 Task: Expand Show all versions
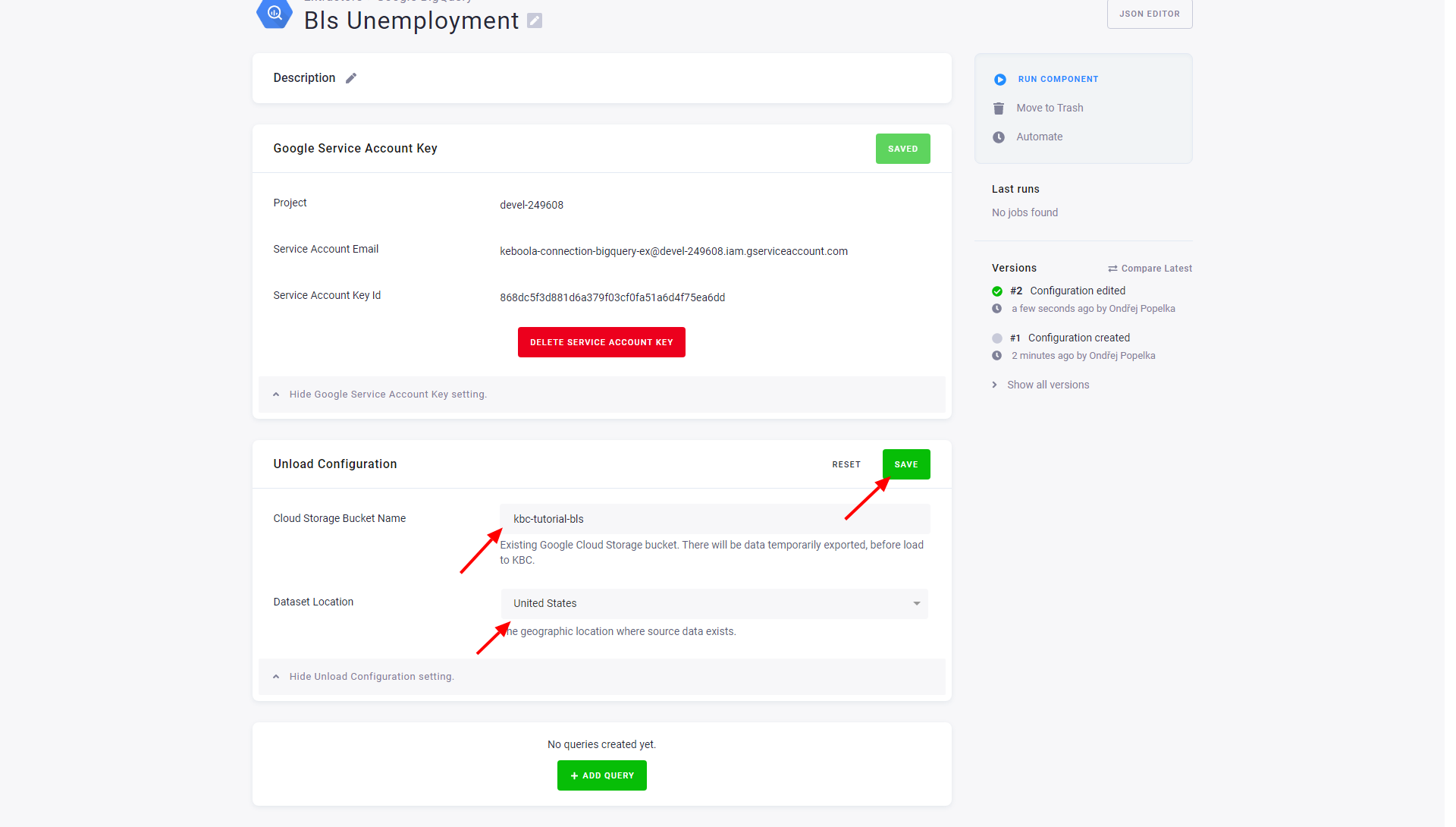(1048, 385)
